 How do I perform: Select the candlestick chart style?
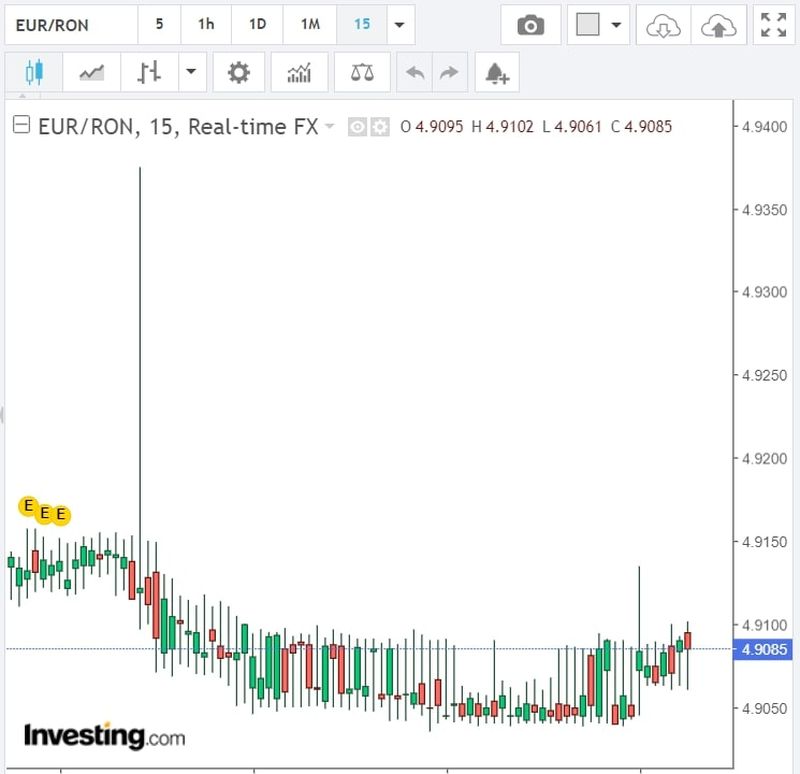[35, 73]
